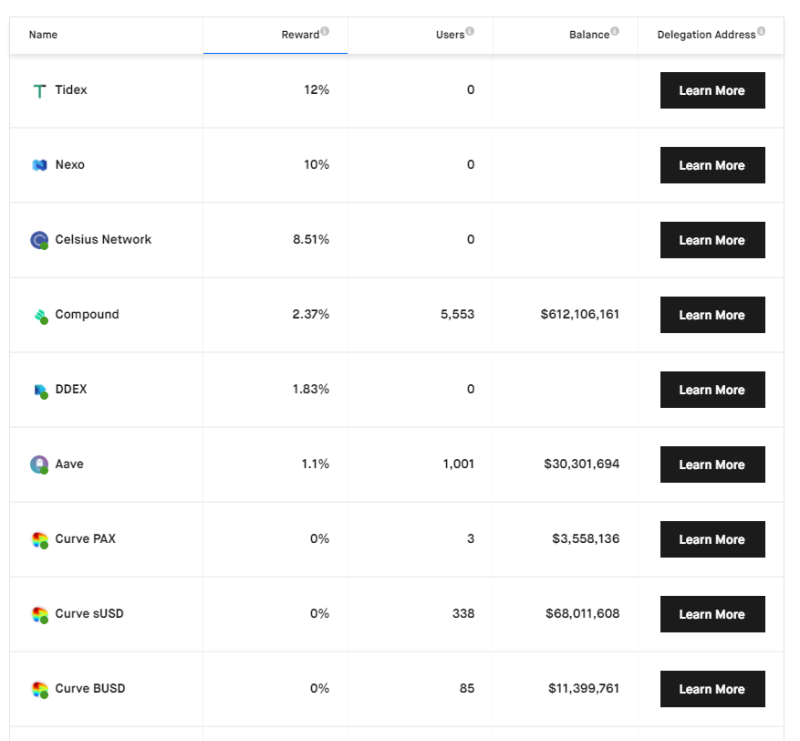The height and width of the screenshot is (741, 800).
Task: Open Learn More for Compound
Action: (712, 315)
